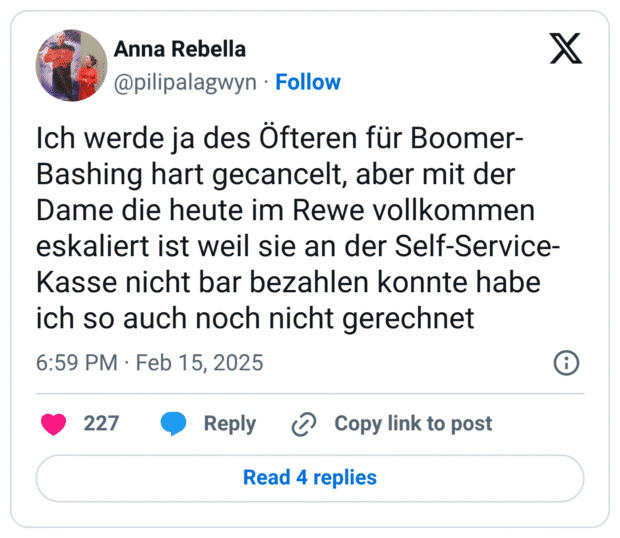This screenshot has width=620, height=538.
Task: Like the post with the heart icon
Action: click(x=53, y=424)
